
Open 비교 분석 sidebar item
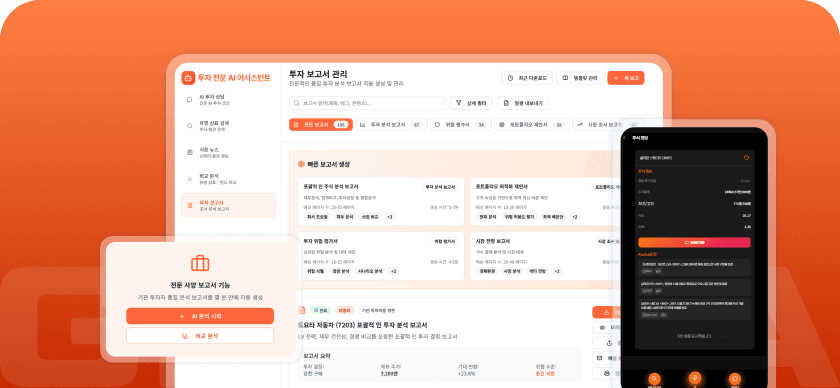[x=228, y=179]
